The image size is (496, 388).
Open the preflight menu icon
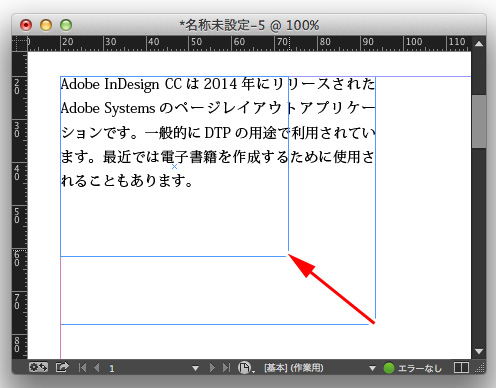click(246, 368)
